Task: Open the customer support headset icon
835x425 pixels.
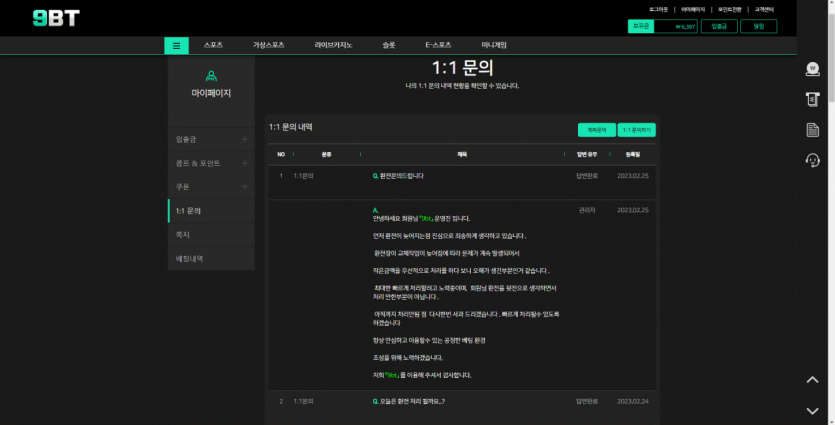Action: coord(813,160)
